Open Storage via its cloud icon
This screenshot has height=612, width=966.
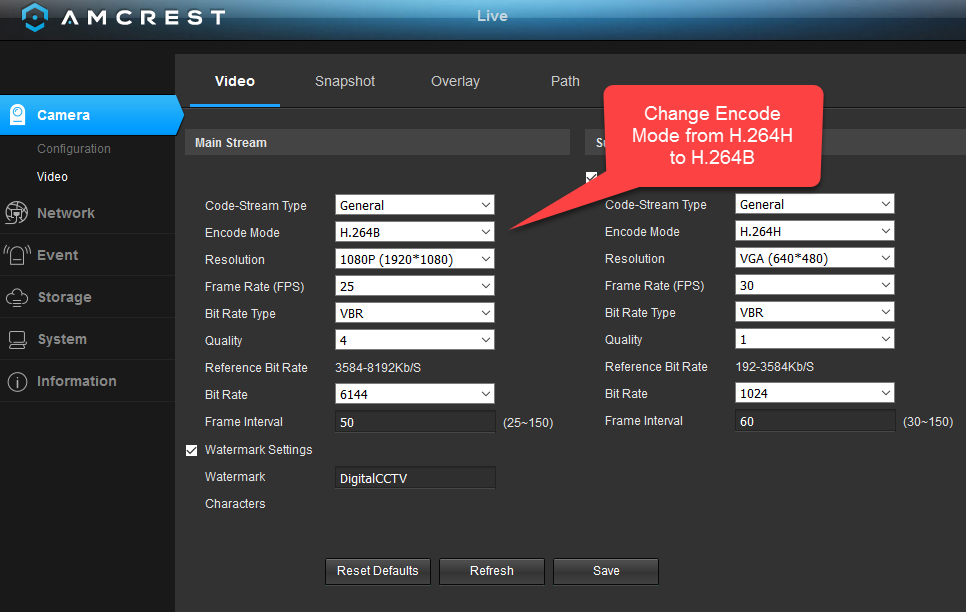(x=17, y=297)
